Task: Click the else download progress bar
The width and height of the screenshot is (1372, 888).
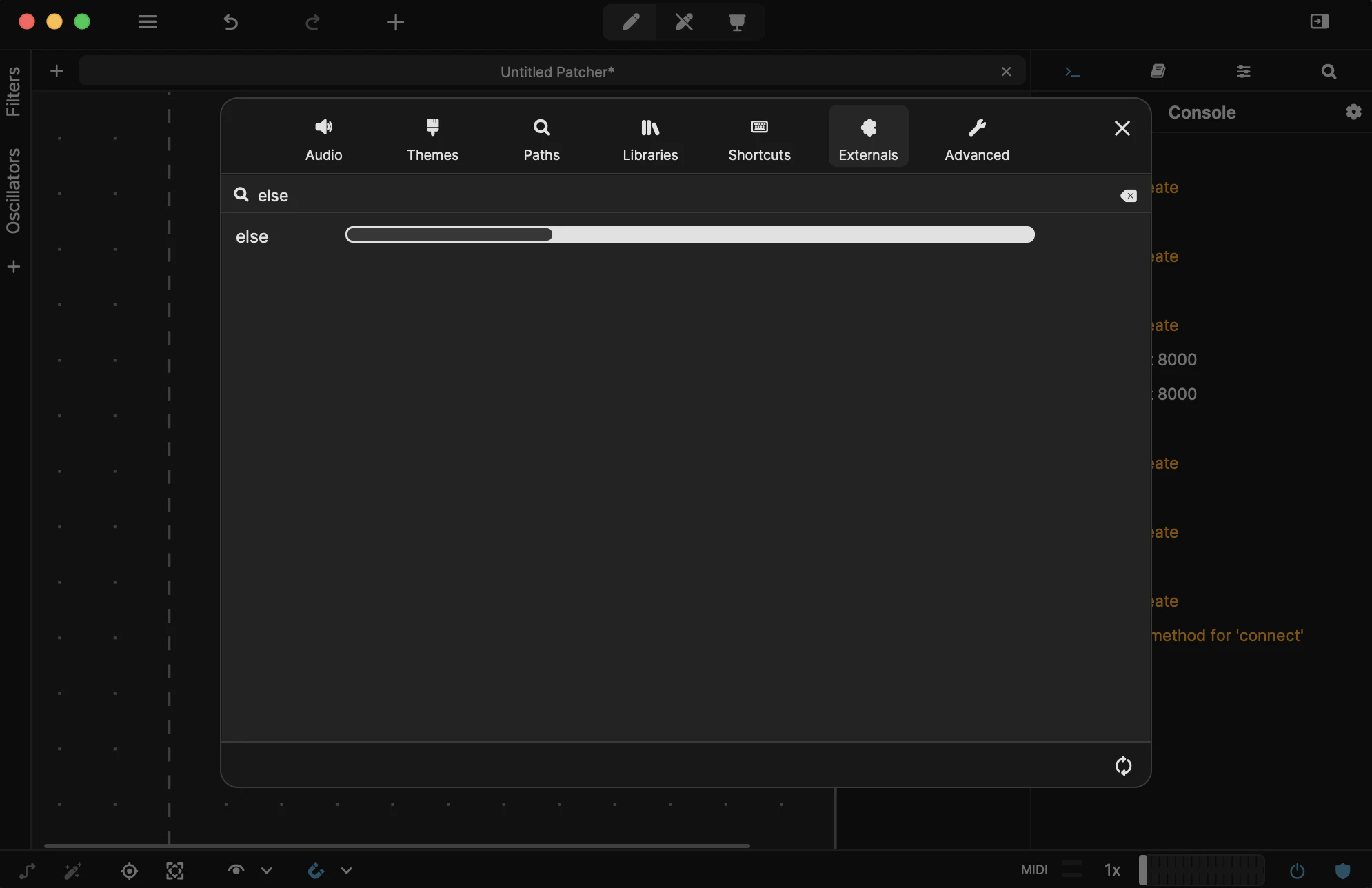Action: [x=689, y=234]
